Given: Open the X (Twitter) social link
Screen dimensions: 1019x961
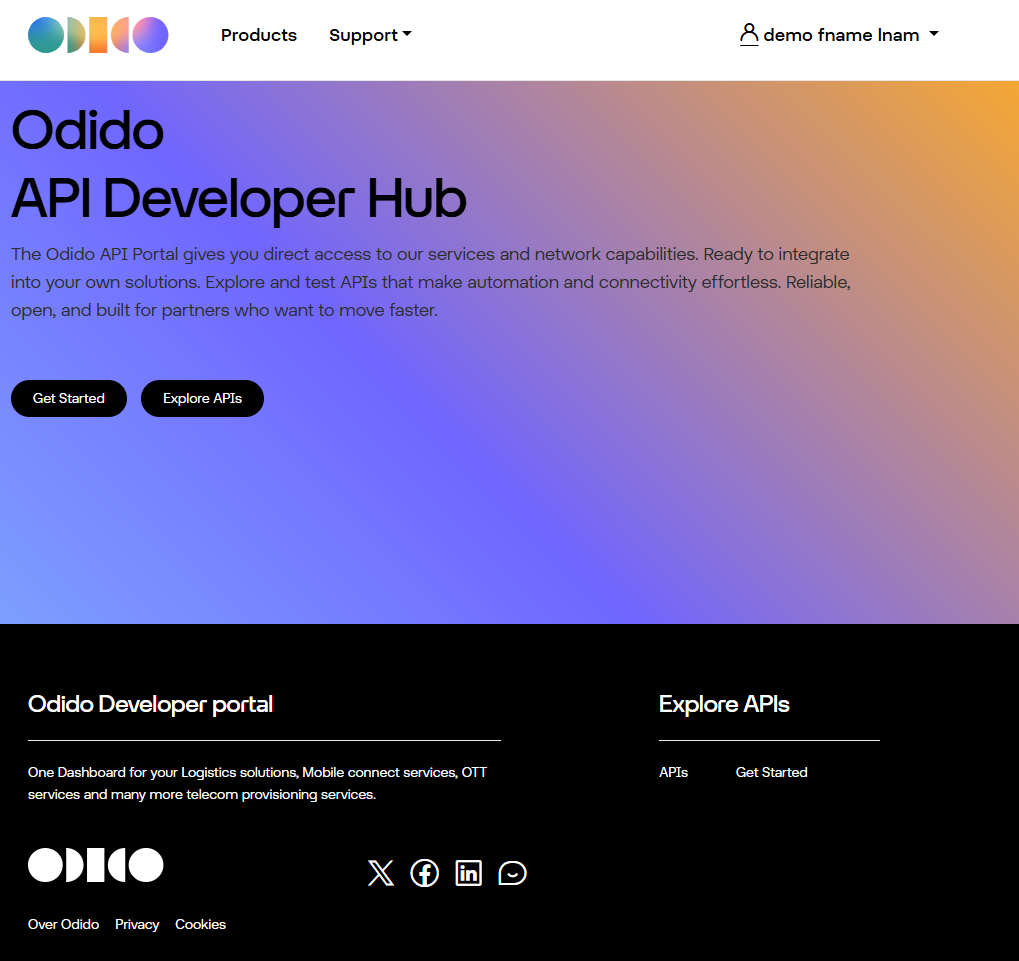Looking at the screenshot, I should pos(381,873).
